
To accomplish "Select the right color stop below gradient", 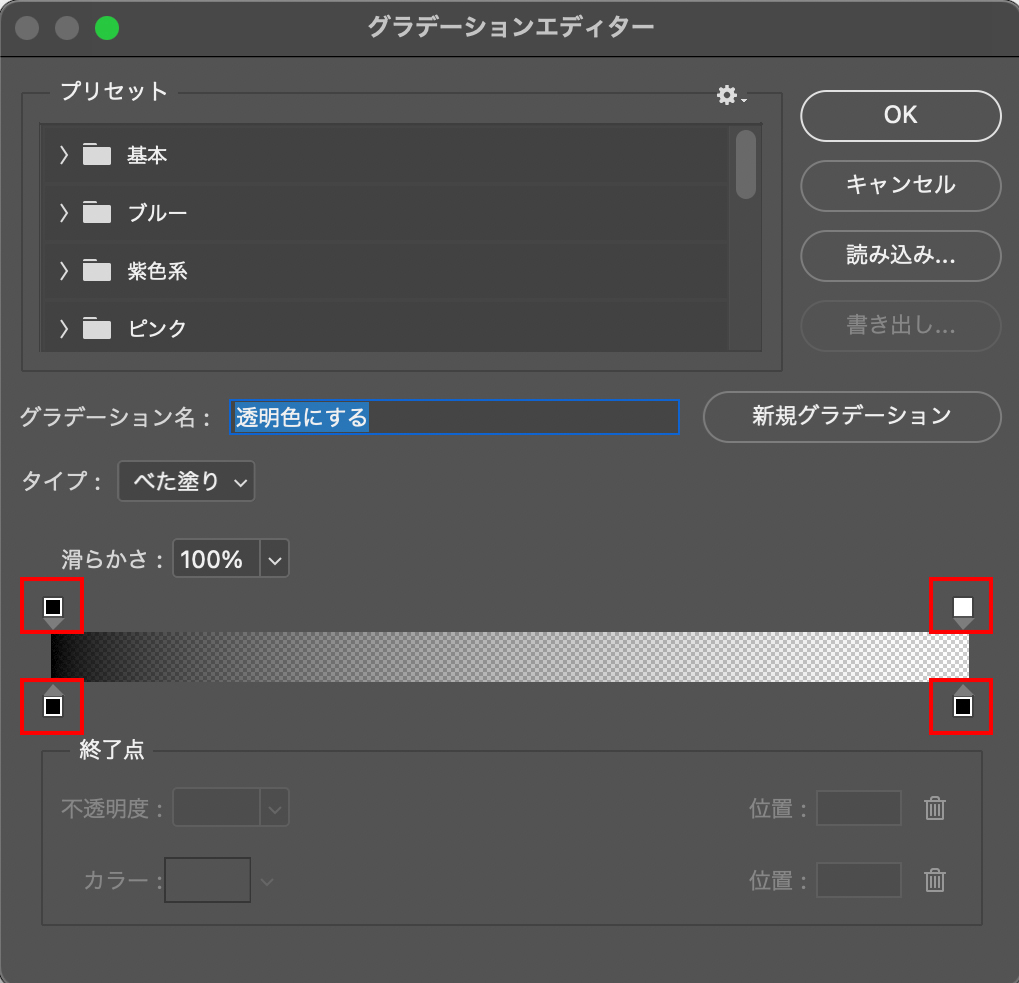I will [962, 707].
